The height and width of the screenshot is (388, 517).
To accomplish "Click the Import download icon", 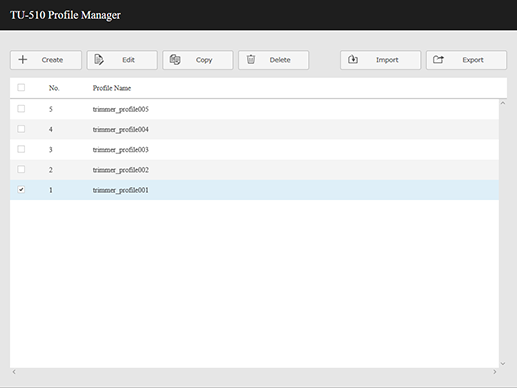I will click(353, 59).
